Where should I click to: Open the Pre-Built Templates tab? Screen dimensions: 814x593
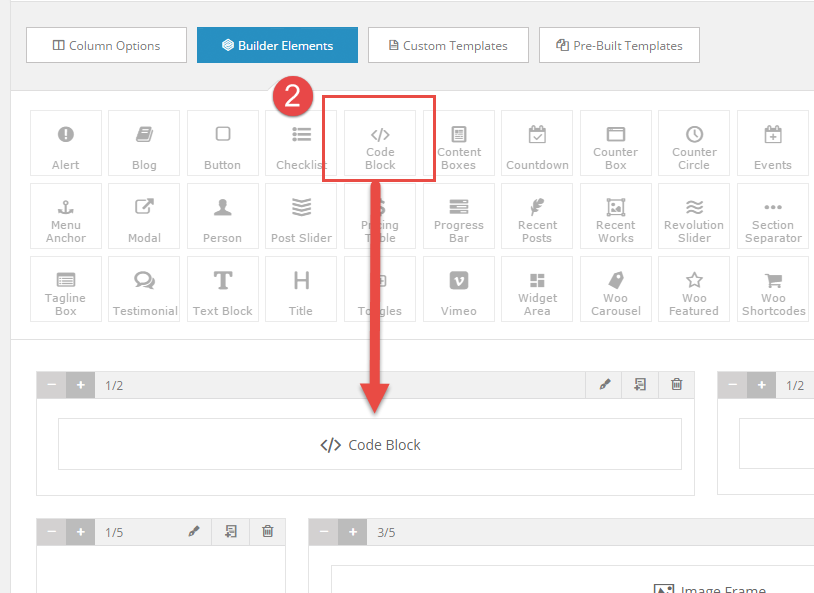pos(619,45)
